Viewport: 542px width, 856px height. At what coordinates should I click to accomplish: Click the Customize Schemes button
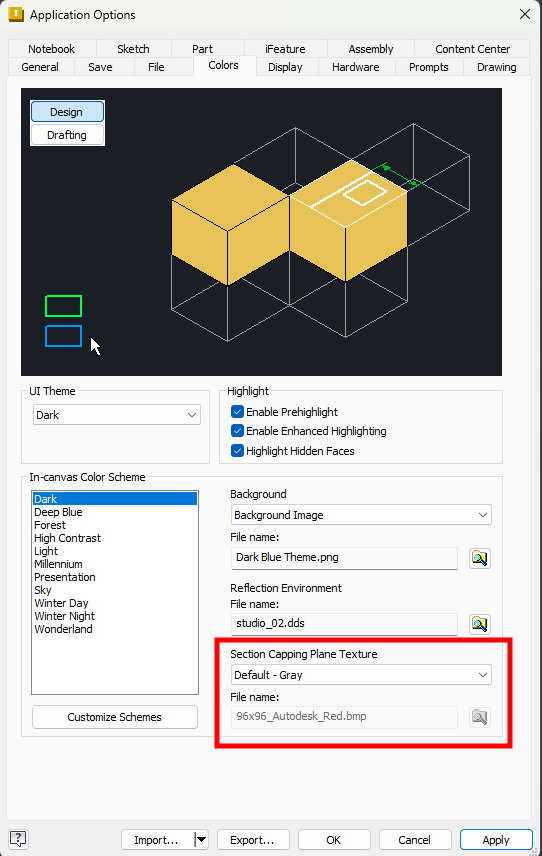tap(115, 717)
